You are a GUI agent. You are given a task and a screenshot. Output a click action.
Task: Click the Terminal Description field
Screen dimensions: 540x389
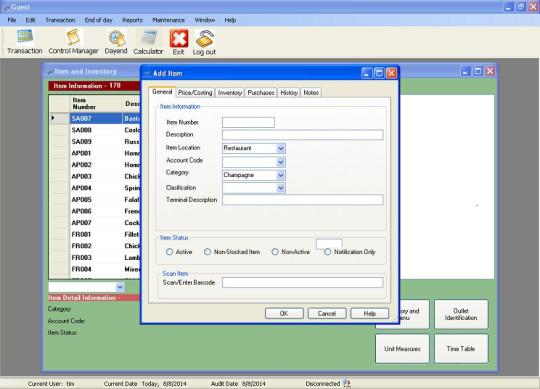click(x=303, y=200)
